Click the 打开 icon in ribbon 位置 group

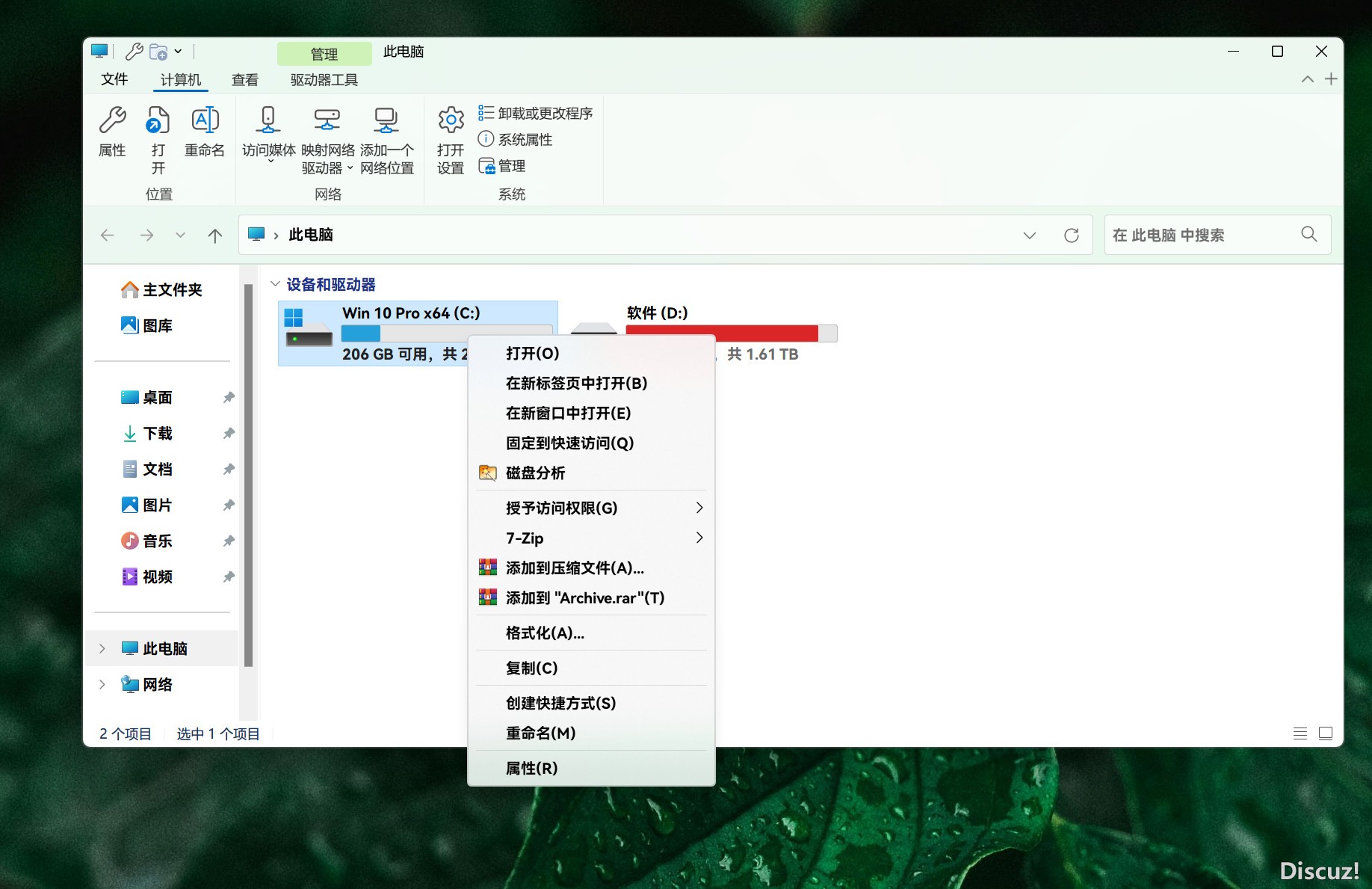coord(158,120)
